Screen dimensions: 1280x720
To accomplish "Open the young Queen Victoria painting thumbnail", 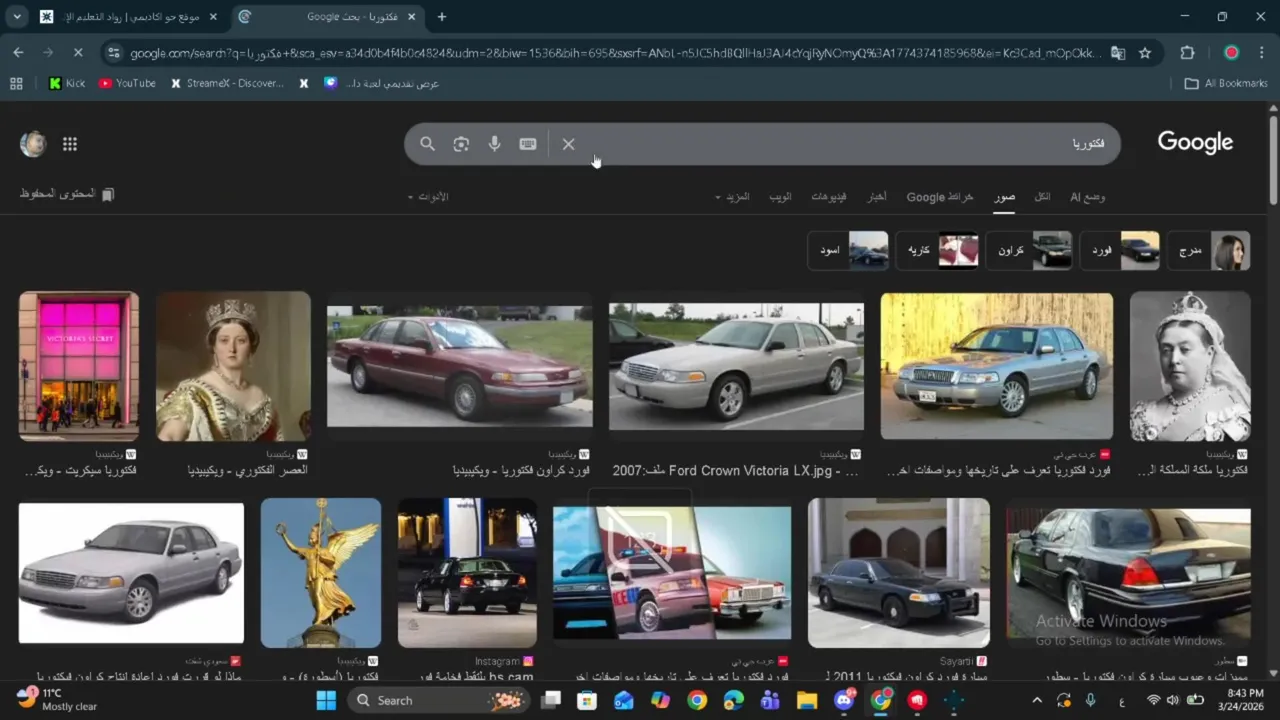I will click(x=233, y=366).
